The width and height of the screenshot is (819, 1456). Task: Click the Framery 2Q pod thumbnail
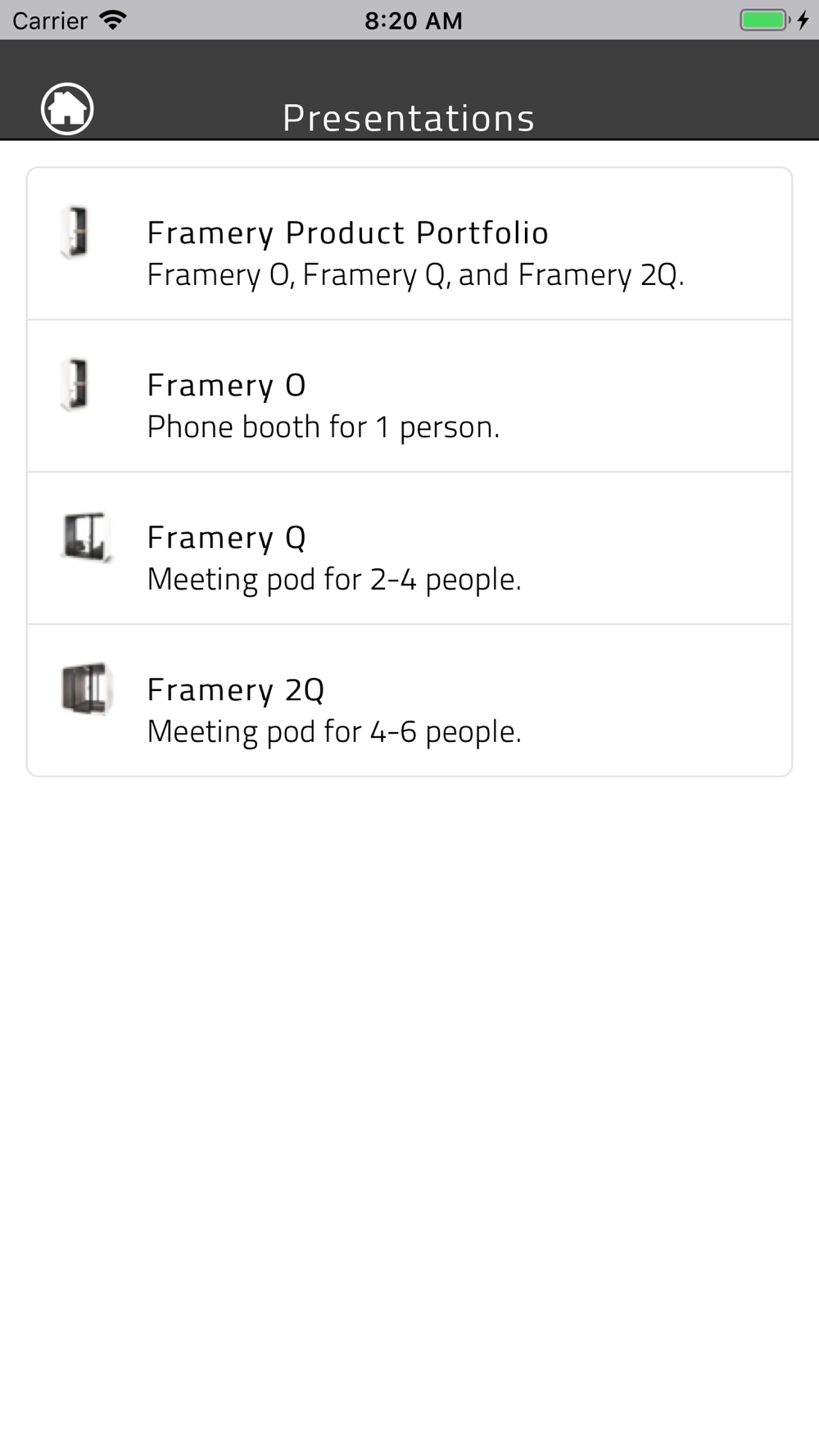(85, 689)
